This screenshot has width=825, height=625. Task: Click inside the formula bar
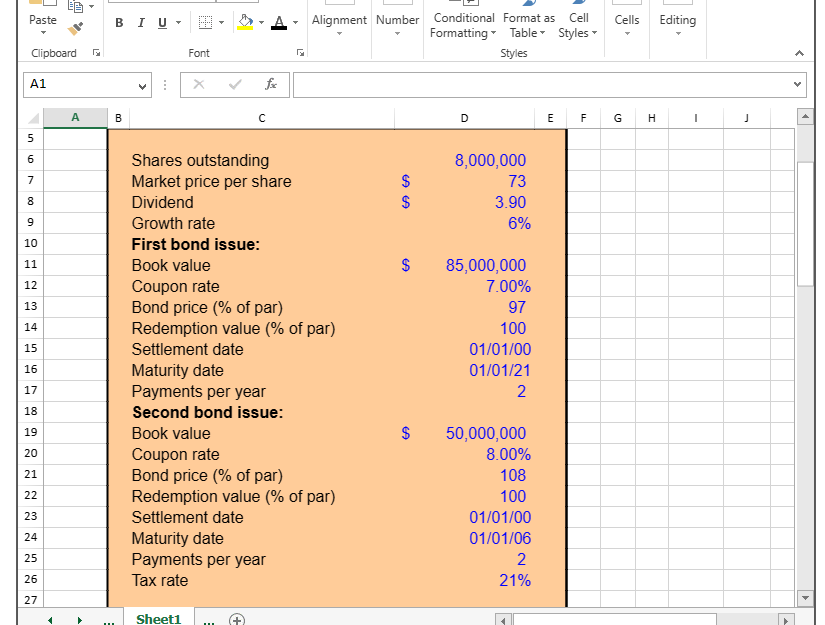(500, 85)
